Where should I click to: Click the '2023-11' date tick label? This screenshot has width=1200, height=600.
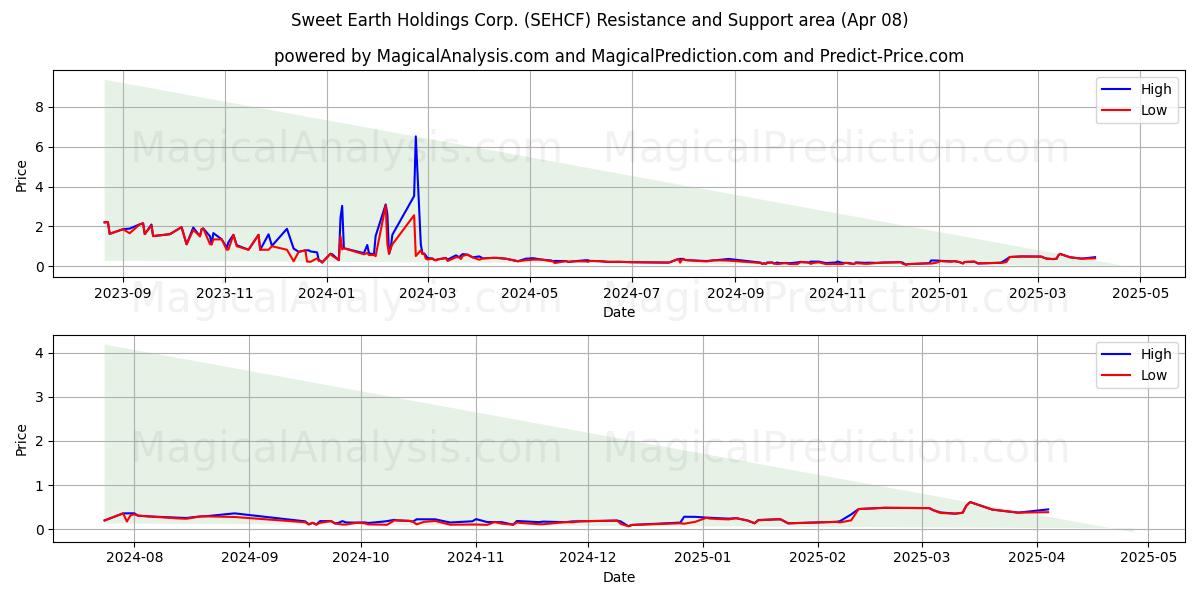(225, 293)
